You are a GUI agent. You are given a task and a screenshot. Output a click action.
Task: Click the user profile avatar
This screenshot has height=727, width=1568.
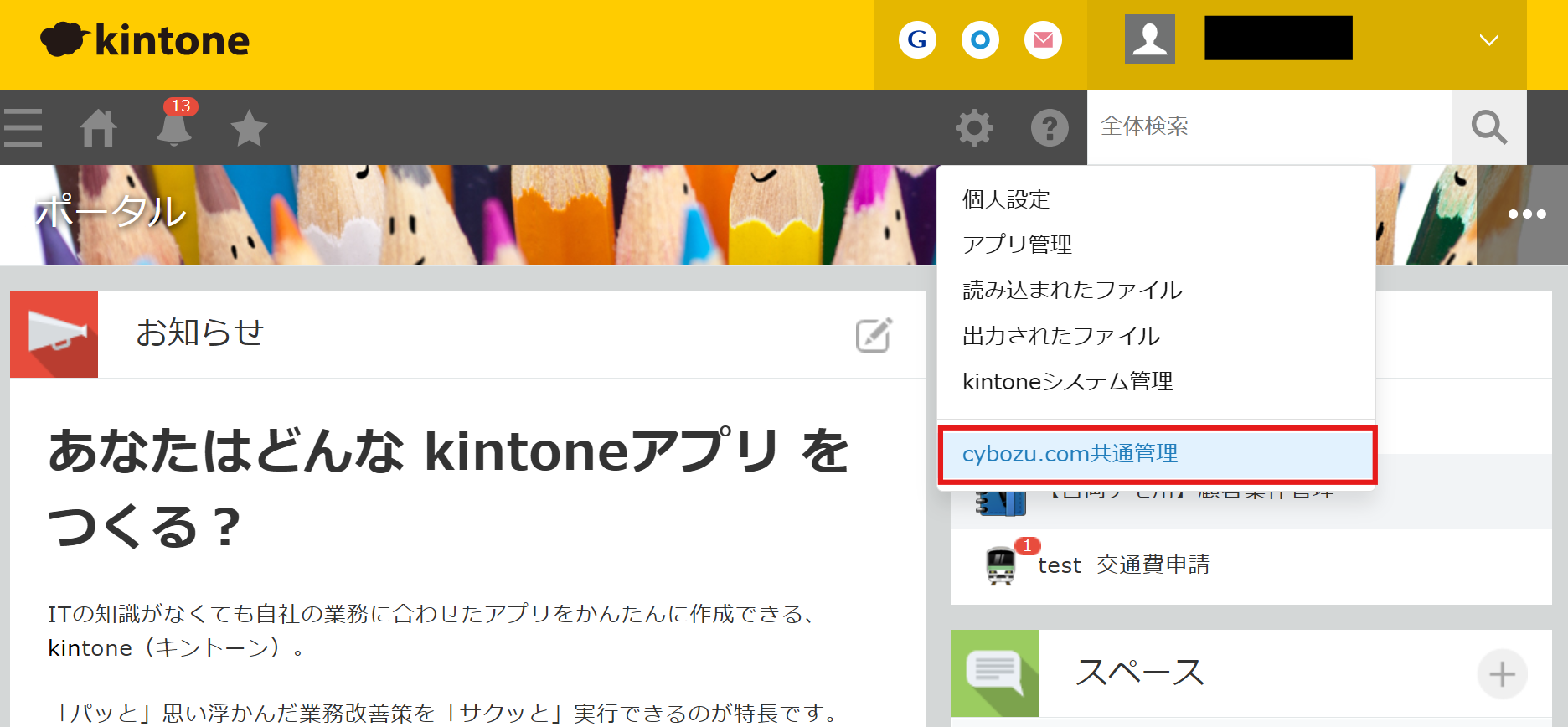point(1149,39)
